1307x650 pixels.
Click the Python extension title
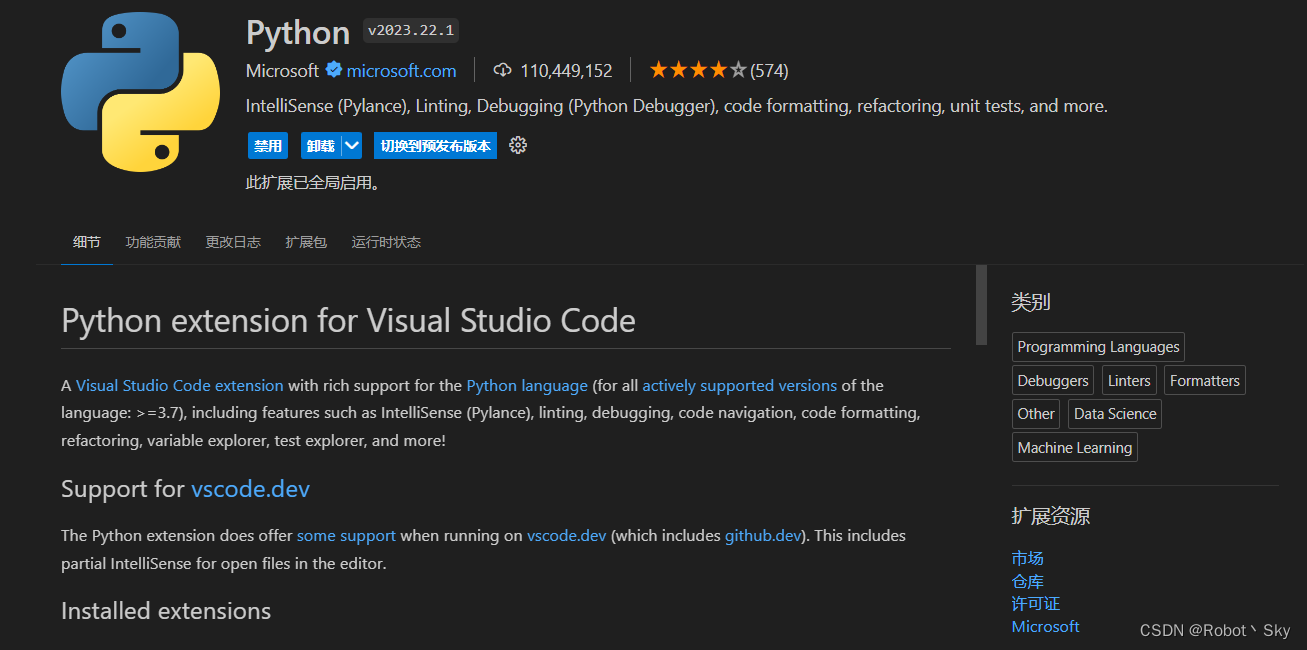[298, 32]
